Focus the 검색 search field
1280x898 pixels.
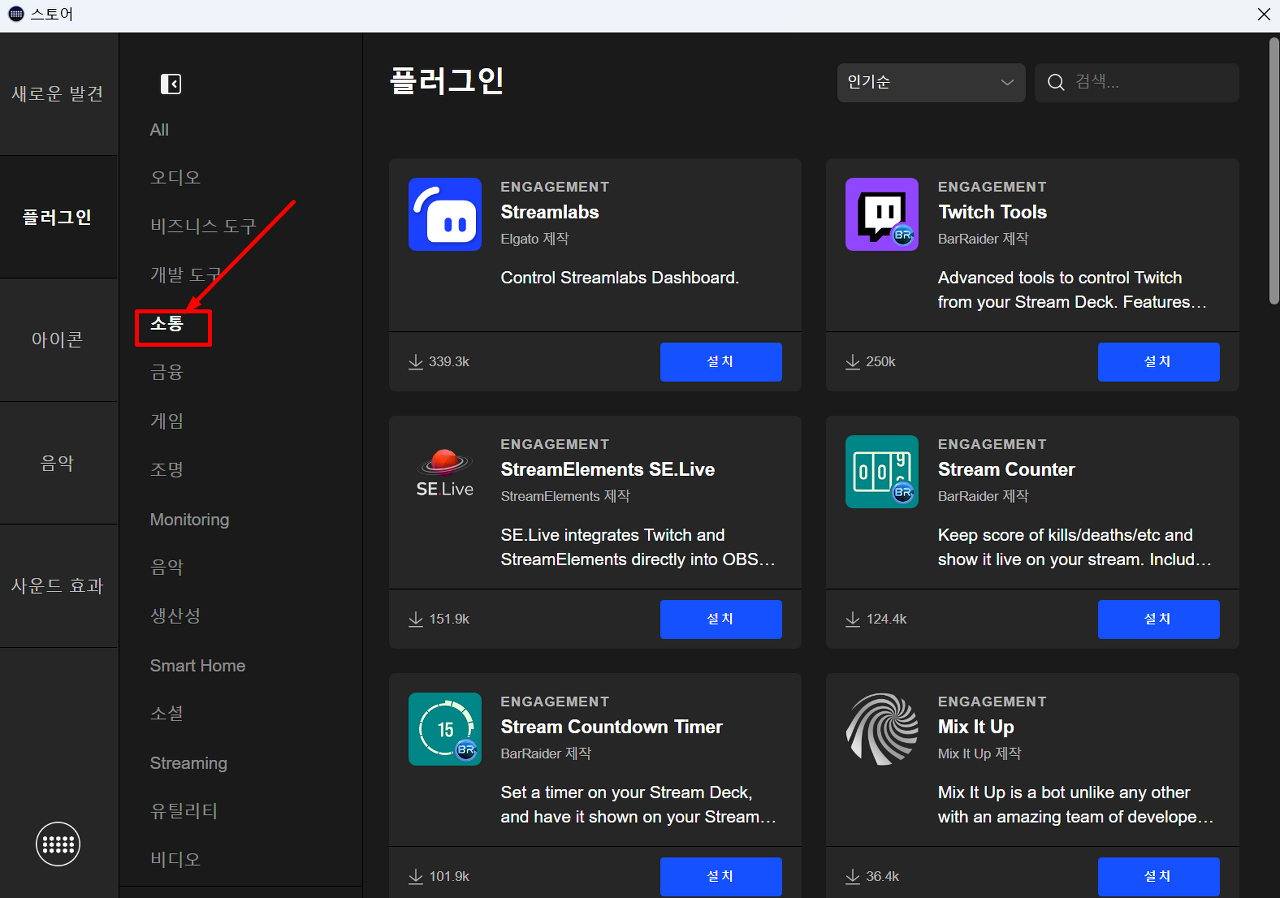tap(1137, 83)
